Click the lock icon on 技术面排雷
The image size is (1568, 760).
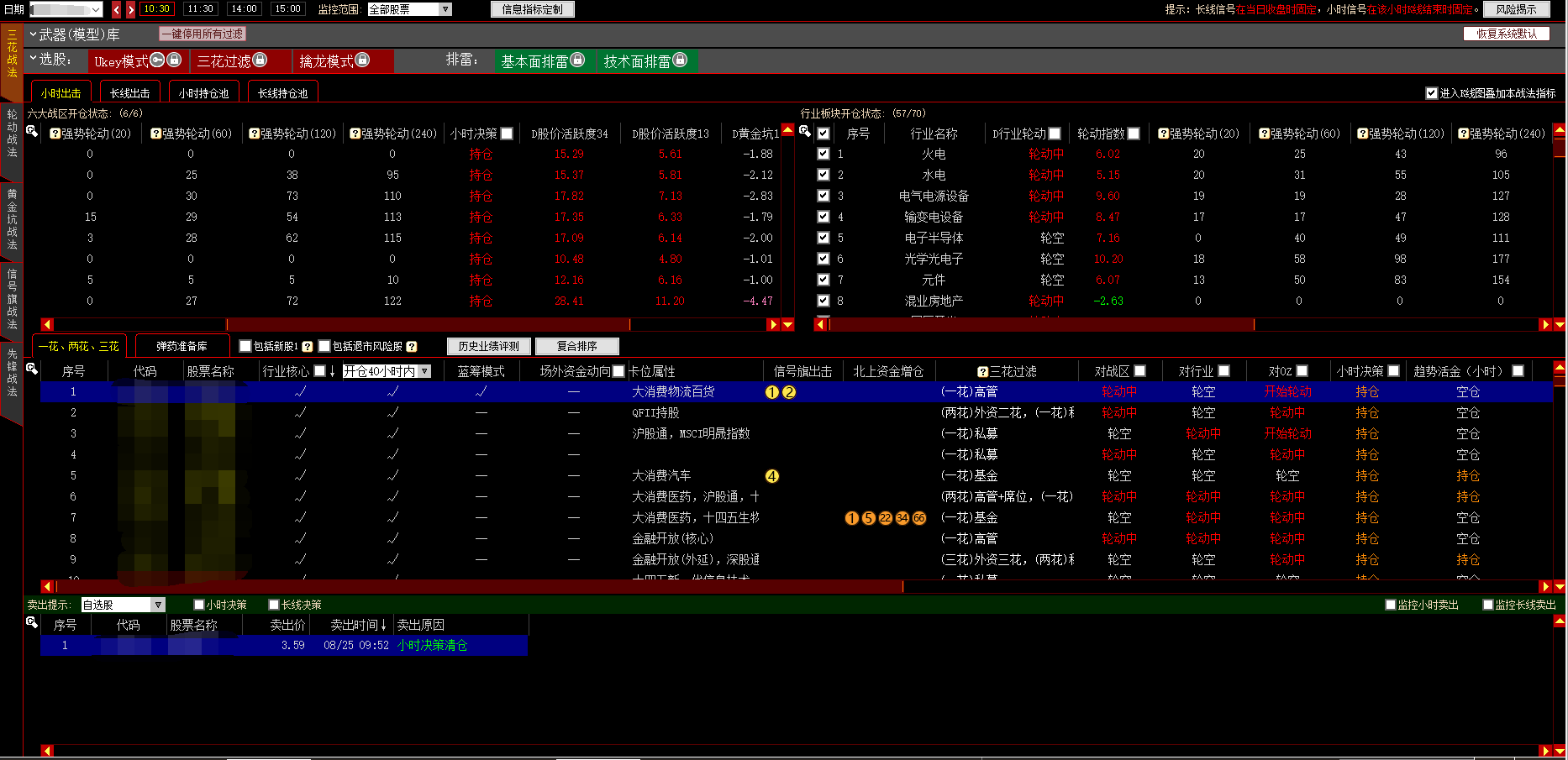click(x=680, y=60)
